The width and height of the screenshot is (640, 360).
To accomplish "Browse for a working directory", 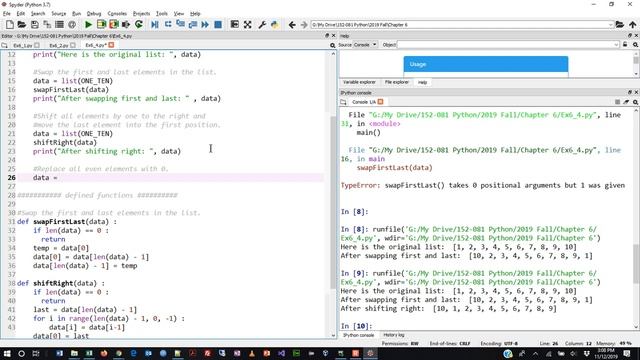I will [x=620, y=24].
